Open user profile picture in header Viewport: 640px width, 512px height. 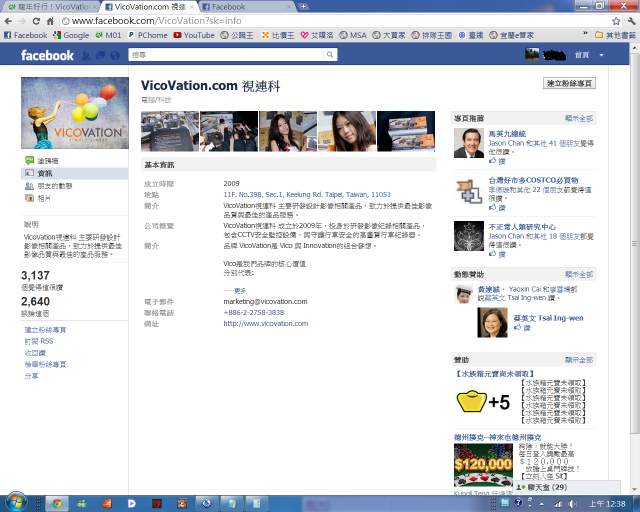532,55
